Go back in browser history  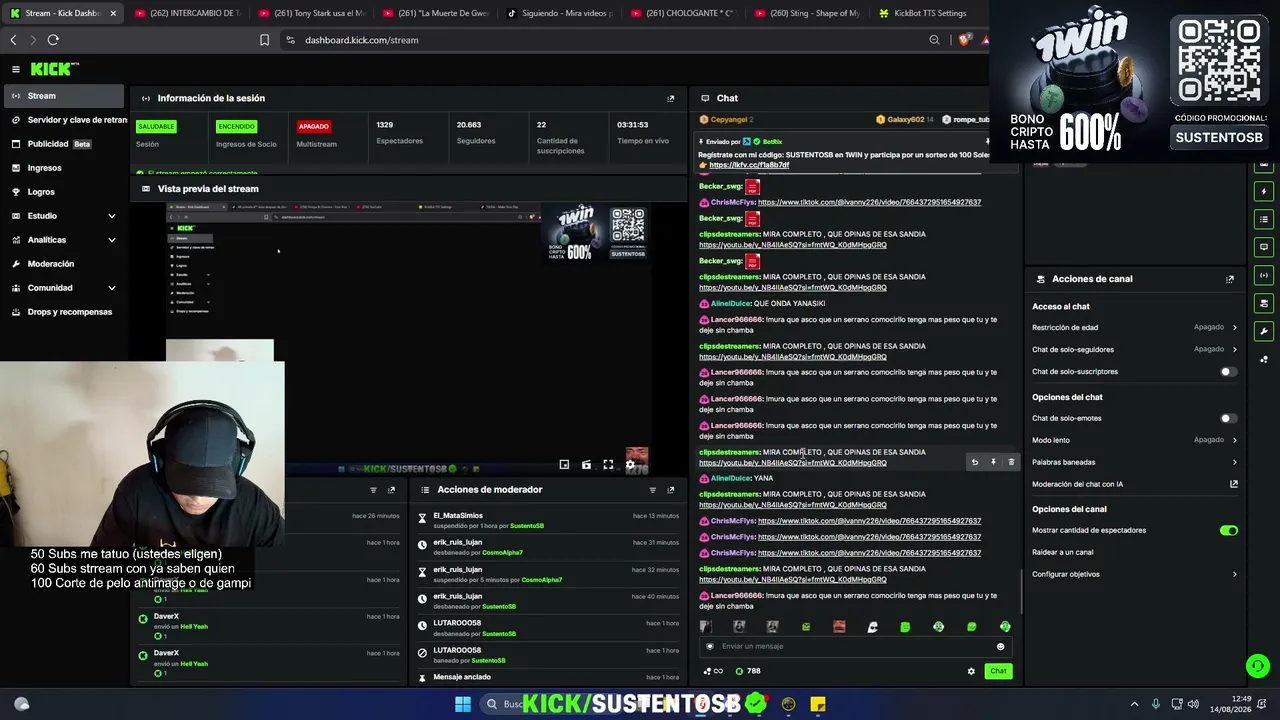[x=13, y=40]
